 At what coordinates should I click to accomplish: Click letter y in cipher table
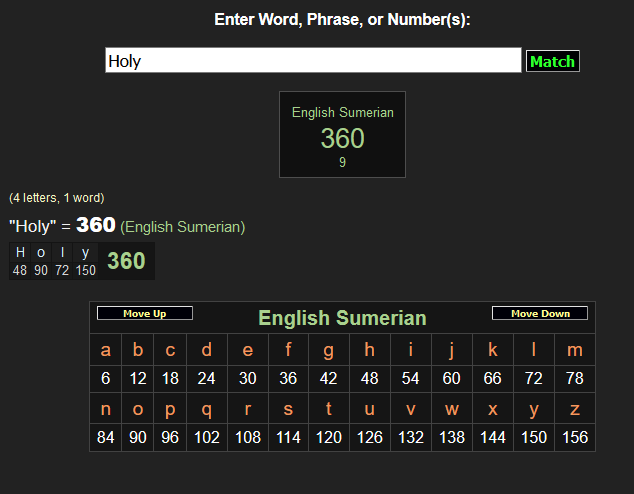tap(534, 409)
